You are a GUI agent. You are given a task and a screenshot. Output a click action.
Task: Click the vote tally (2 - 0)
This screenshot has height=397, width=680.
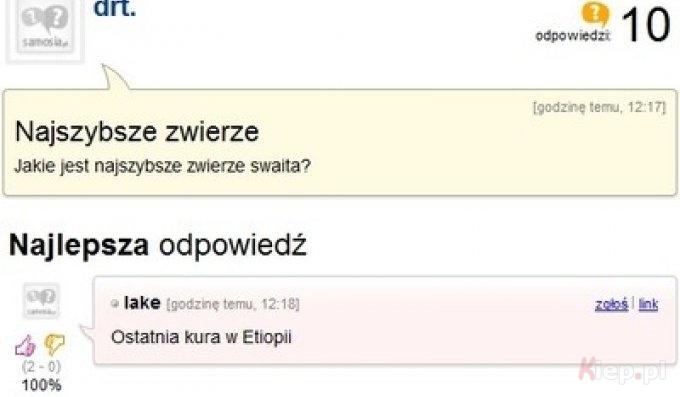coord(42,367)
